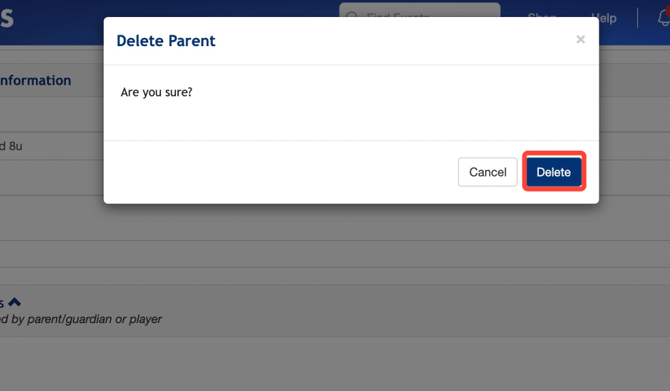Click Cancel in the Delete Parent dialog
The image size is (670, 391).
(488, 172)
